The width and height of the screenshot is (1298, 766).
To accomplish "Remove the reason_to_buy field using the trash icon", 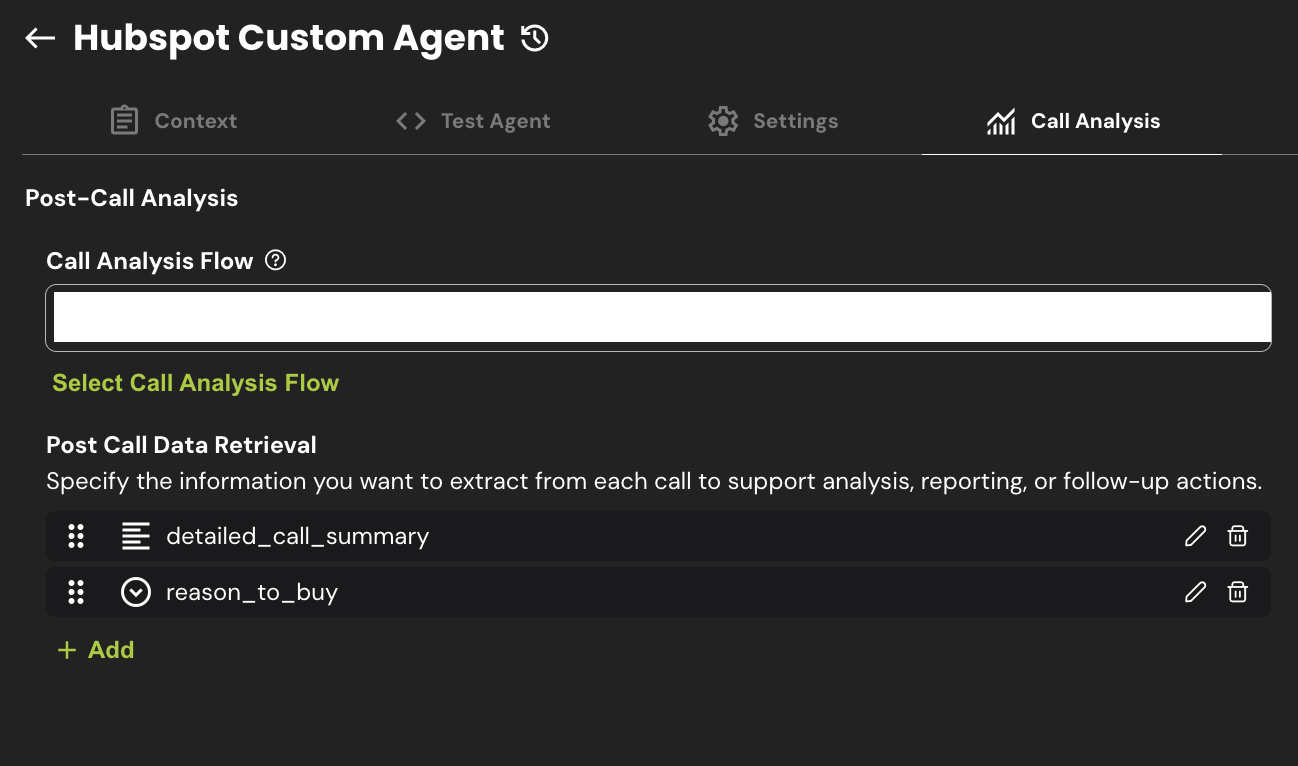I will click(1237, 592).
